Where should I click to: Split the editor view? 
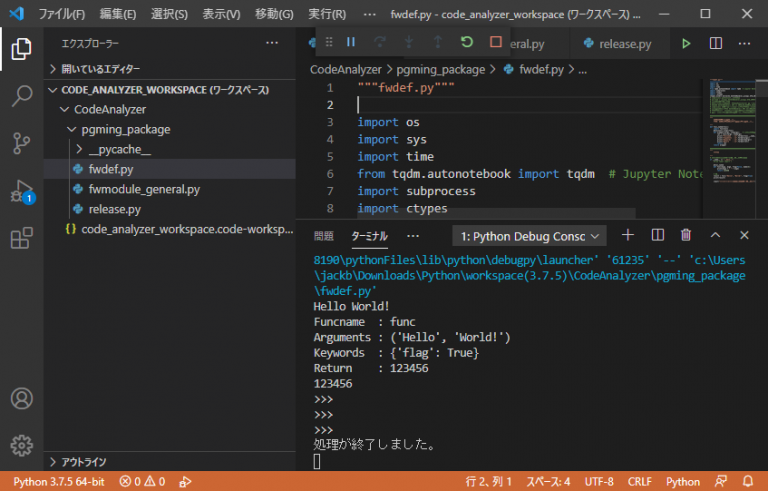point(715,44)
